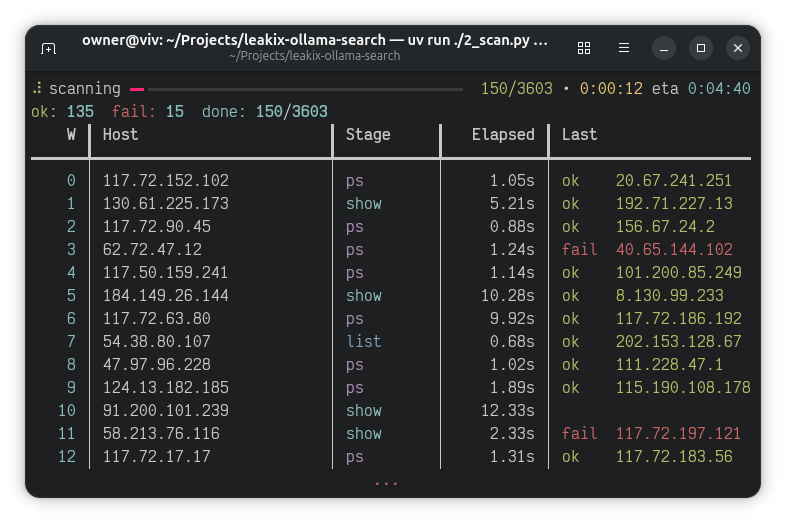Select host 62.72.47.12

pos(152,250)
